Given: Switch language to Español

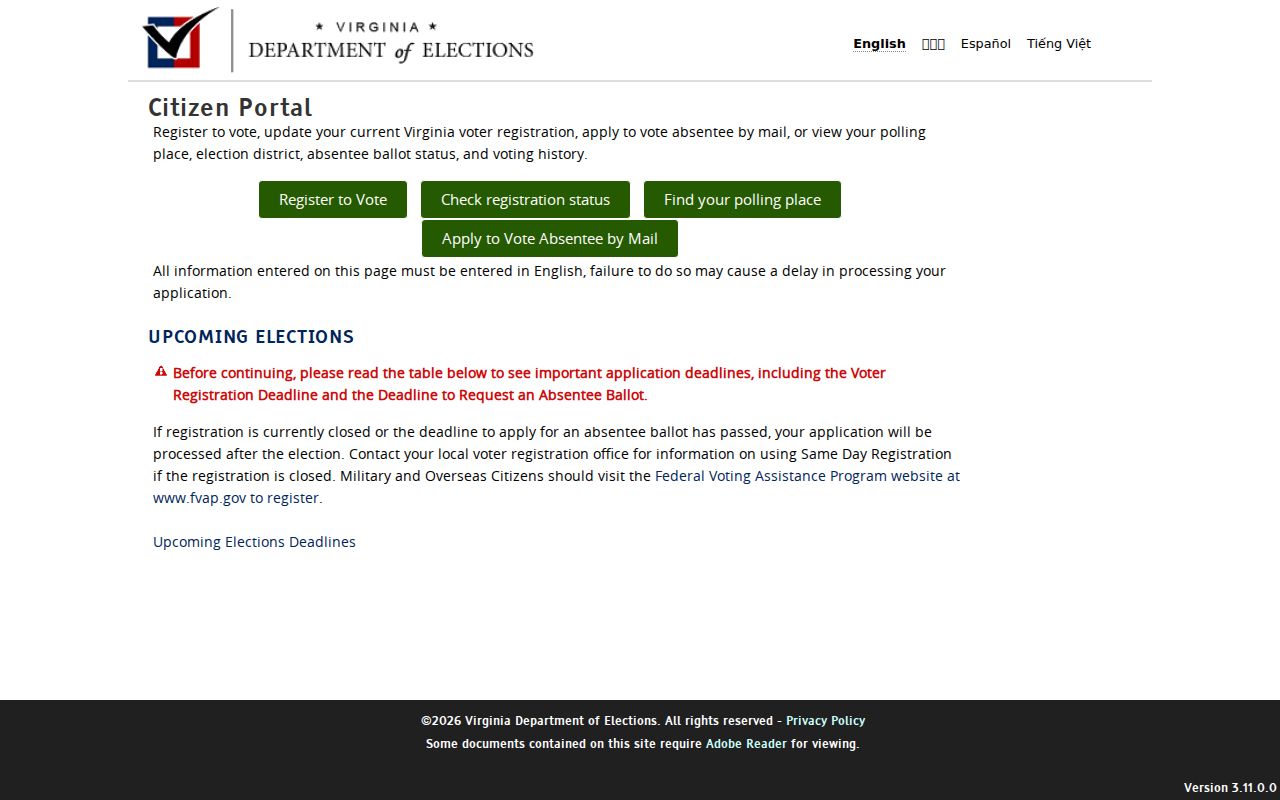Looking at the screenshot, I should coord(986,44).
